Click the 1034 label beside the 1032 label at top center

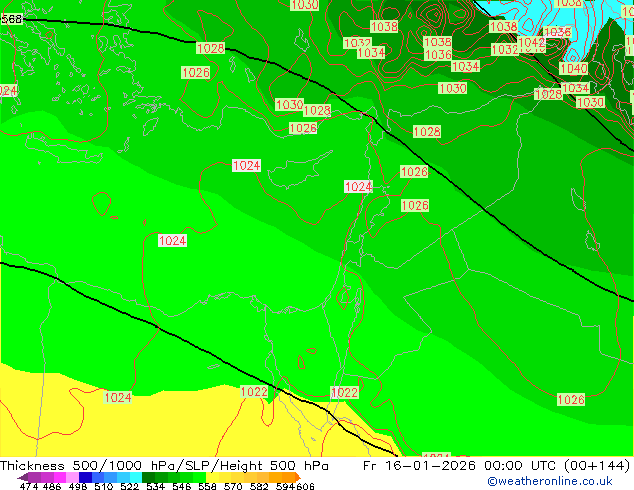tap(371, 53)
